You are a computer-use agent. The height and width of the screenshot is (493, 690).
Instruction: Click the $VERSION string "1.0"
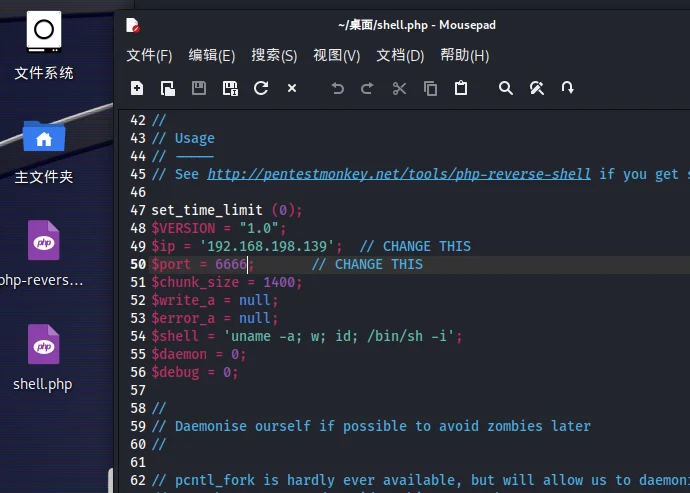coord(259,228)
